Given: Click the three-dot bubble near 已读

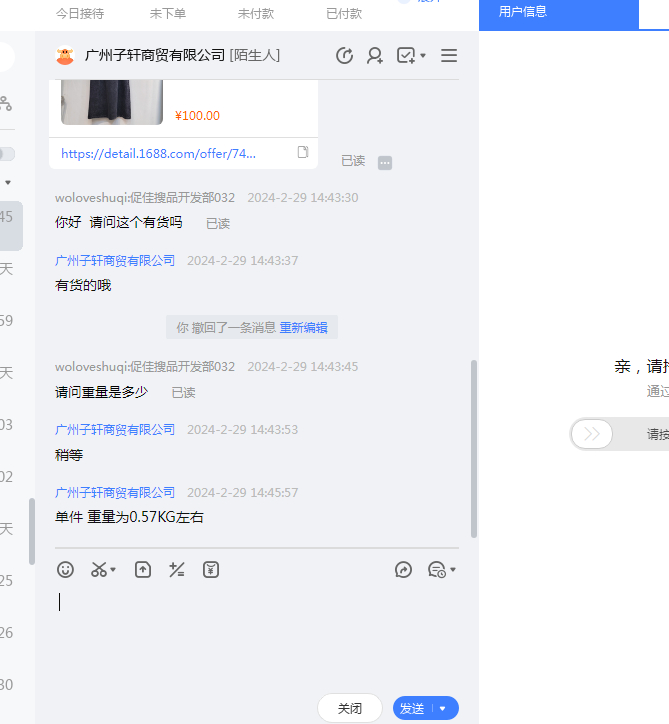Looking at the screenshot, I should [385, 163].
